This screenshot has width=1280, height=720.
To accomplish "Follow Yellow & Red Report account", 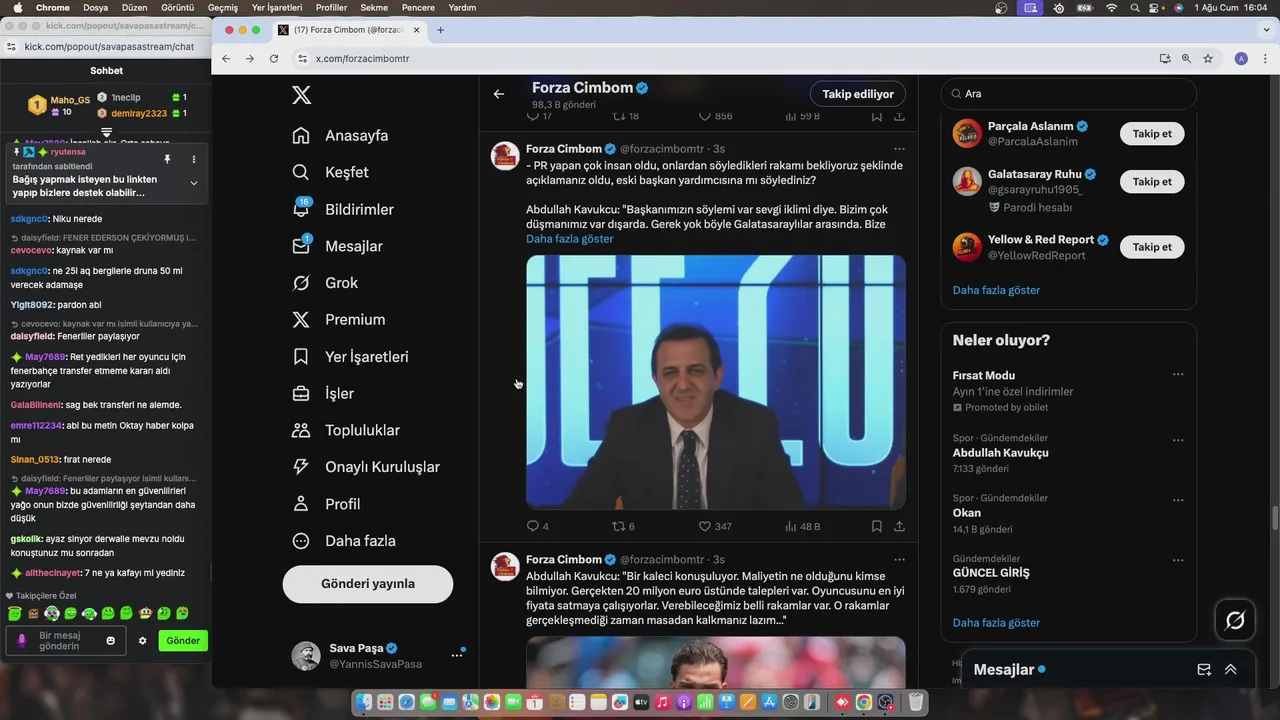I will tap(1152, 247).
